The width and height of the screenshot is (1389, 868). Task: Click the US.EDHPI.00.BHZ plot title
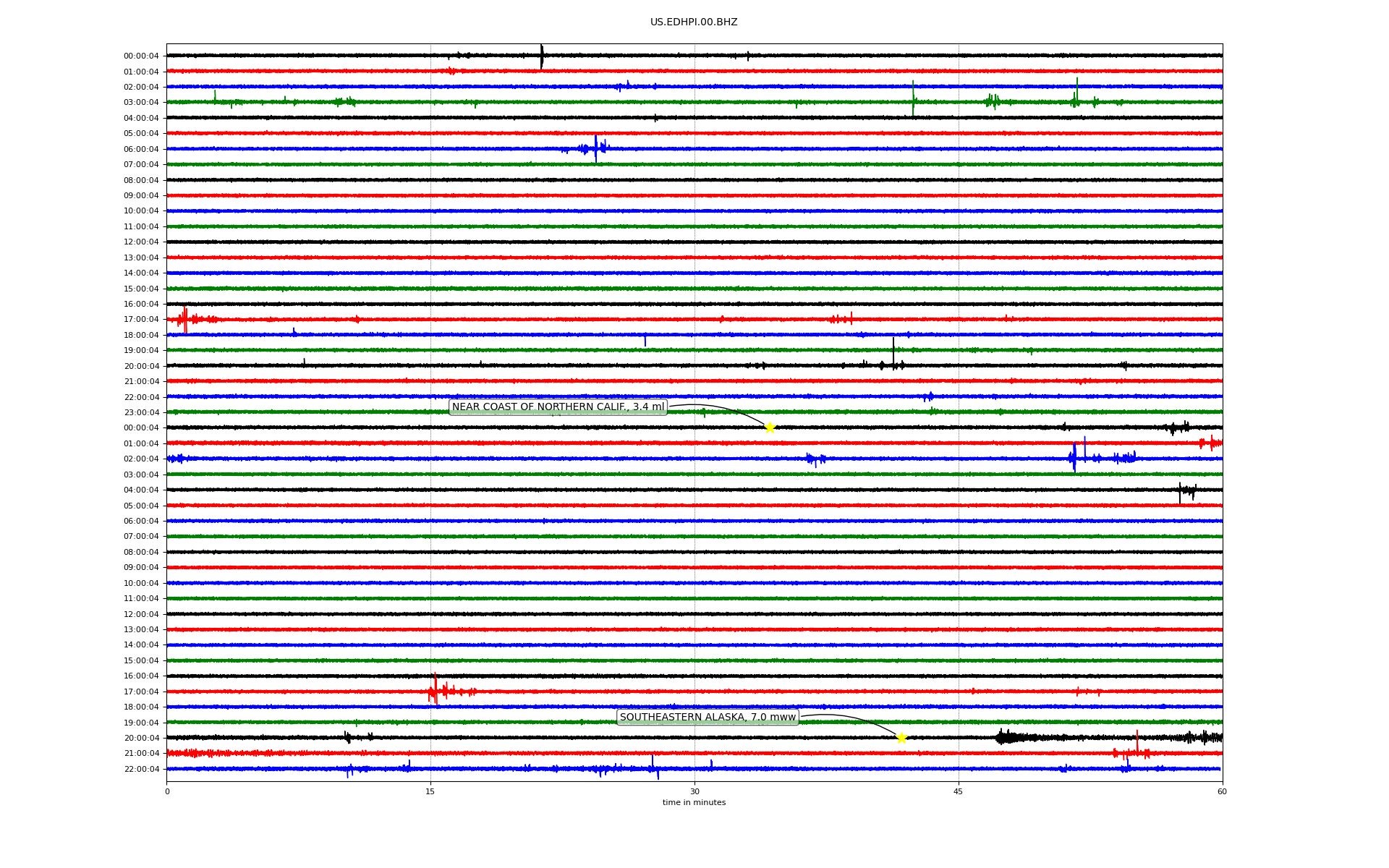point(694,22)
